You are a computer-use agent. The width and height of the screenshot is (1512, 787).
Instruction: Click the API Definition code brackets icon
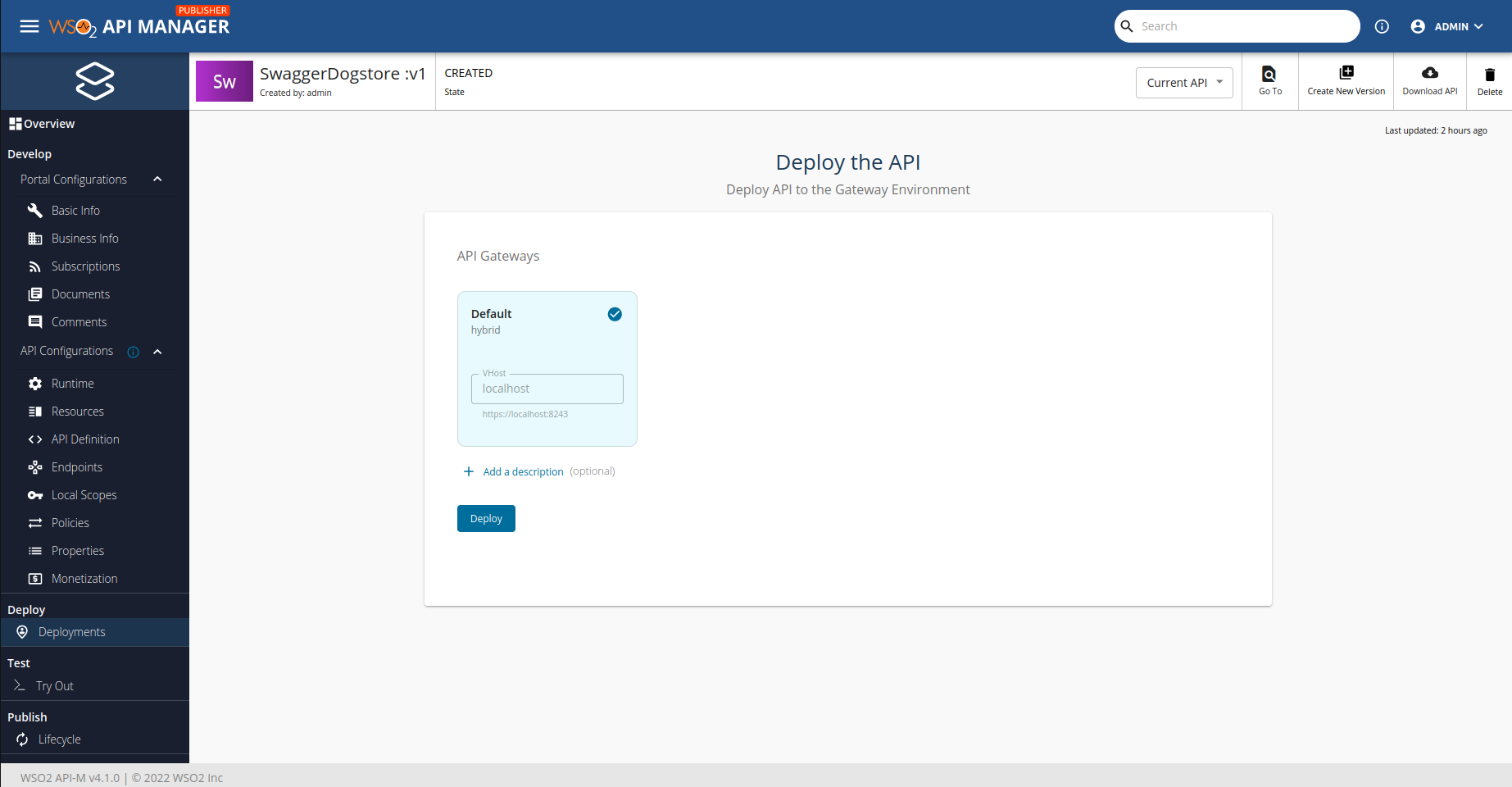35,439
